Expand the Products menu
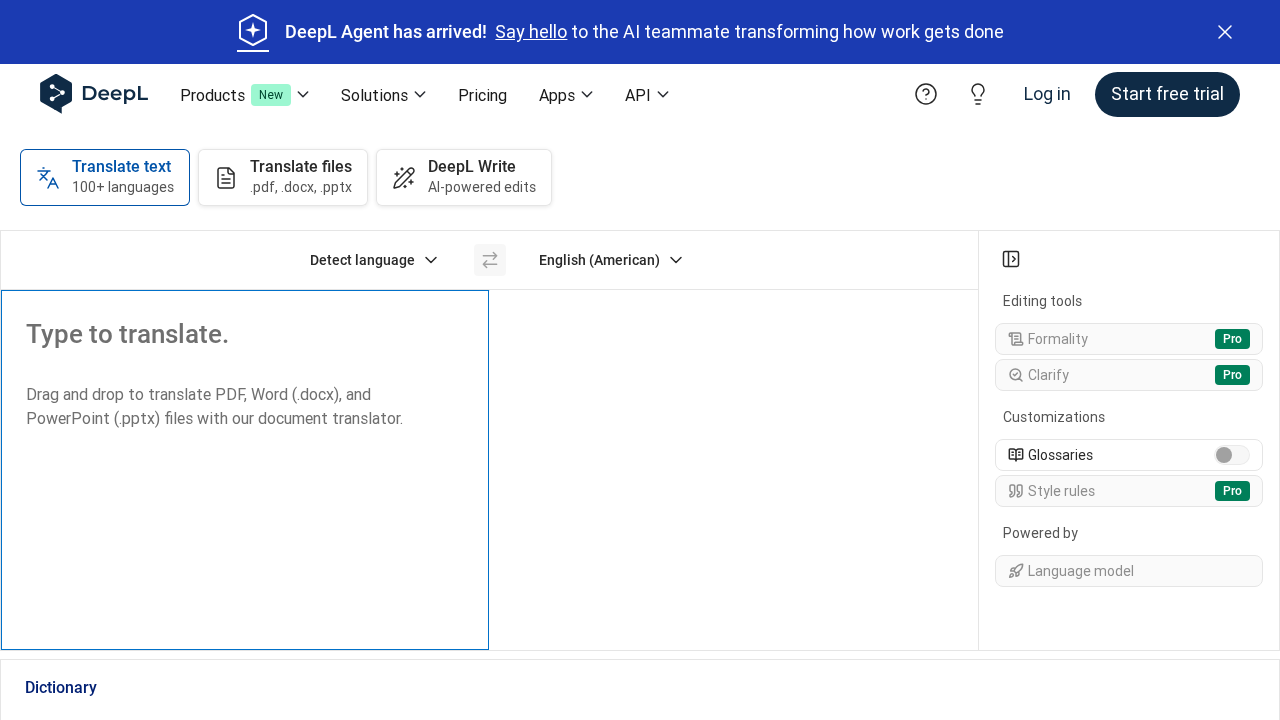Viewport: 1280px width, 720px height. click(x=244, y=95)
